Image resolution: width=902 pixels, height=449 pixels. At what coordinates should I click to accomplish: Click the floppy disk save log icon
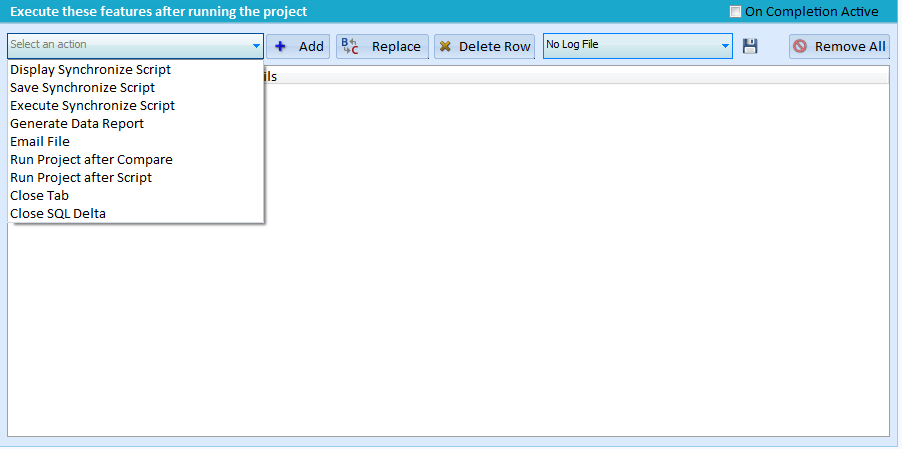(750, 46)
